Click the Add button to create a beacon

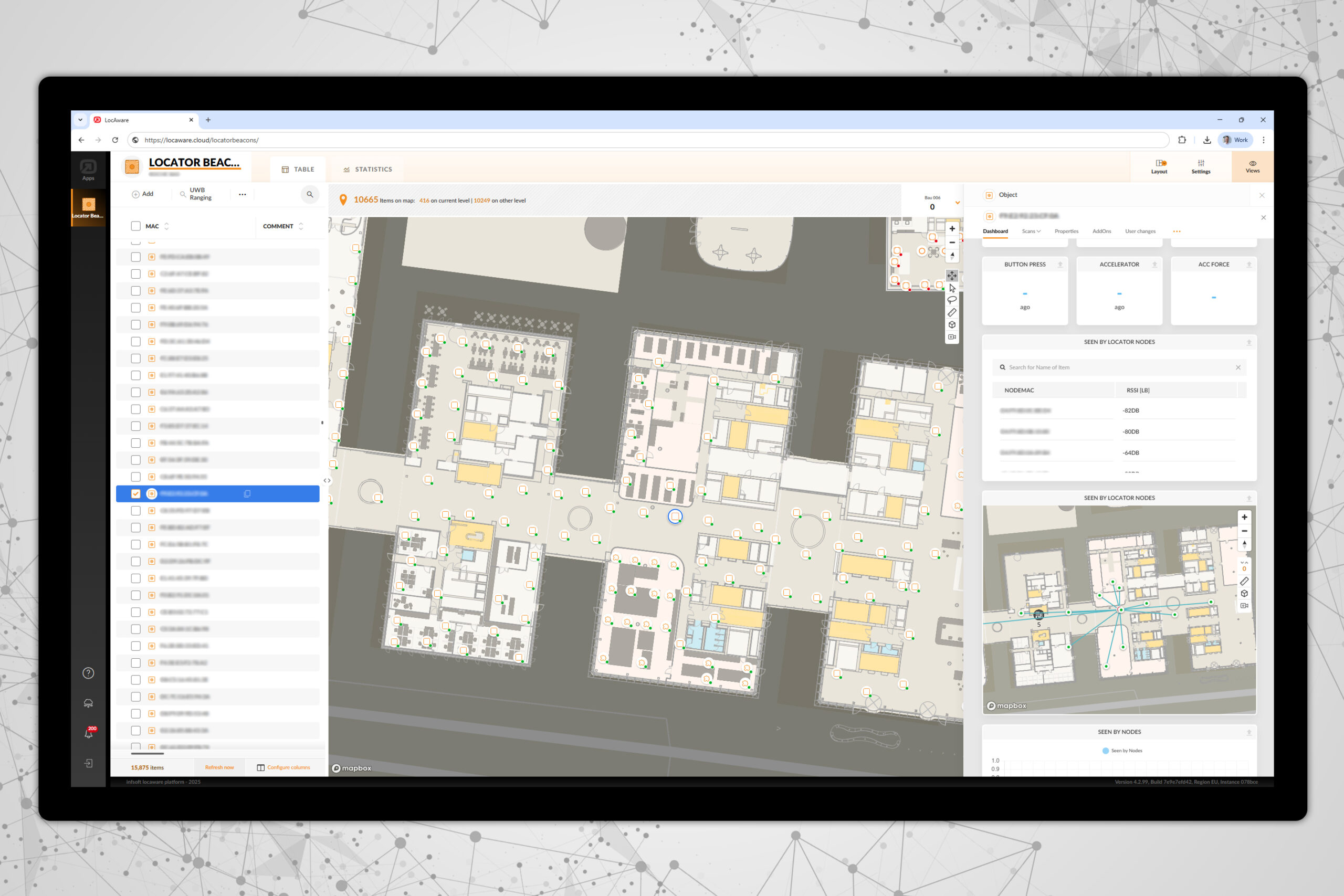click(142, 194)
